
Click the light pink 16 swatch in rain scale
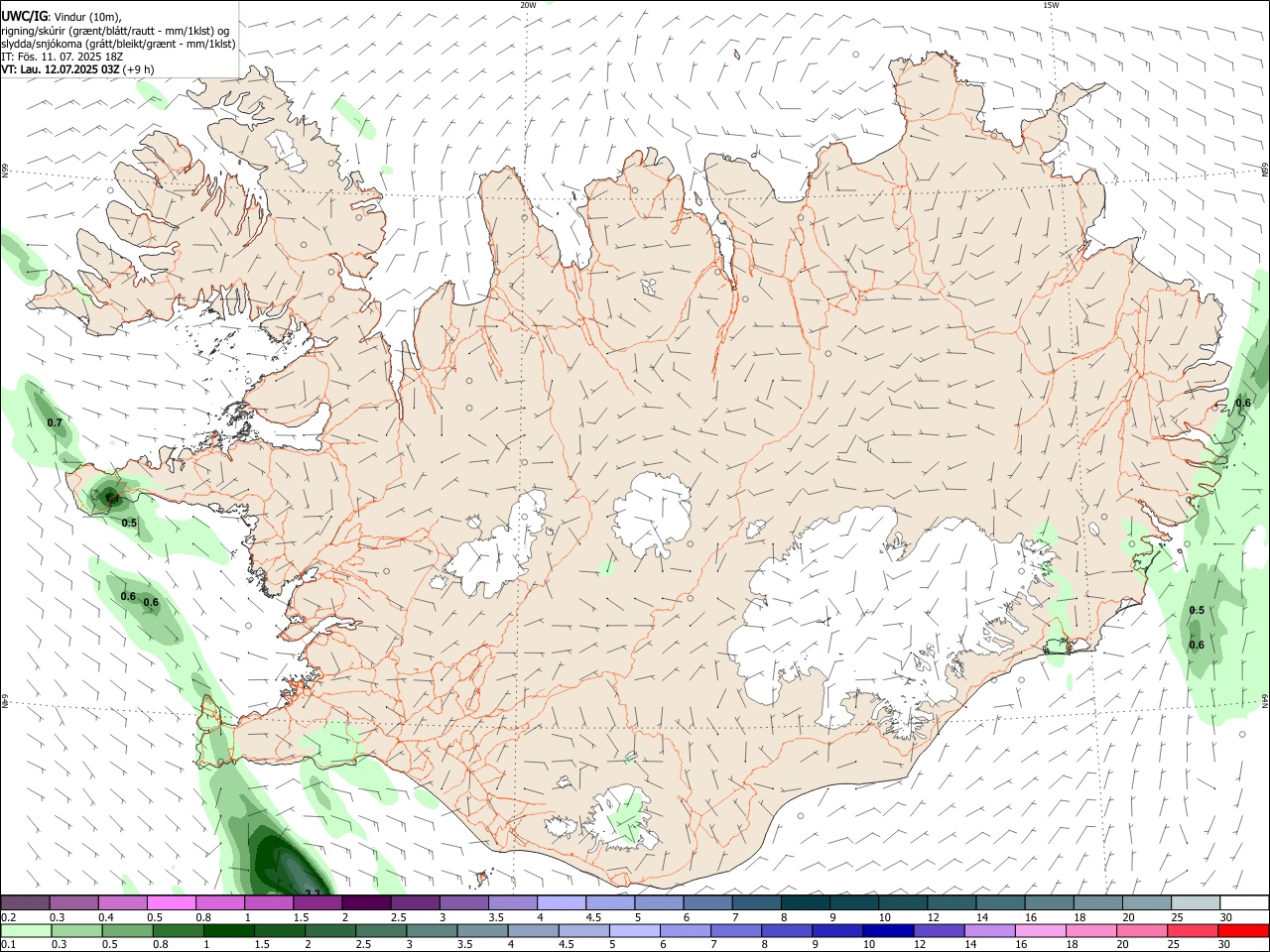[1041, 930]
